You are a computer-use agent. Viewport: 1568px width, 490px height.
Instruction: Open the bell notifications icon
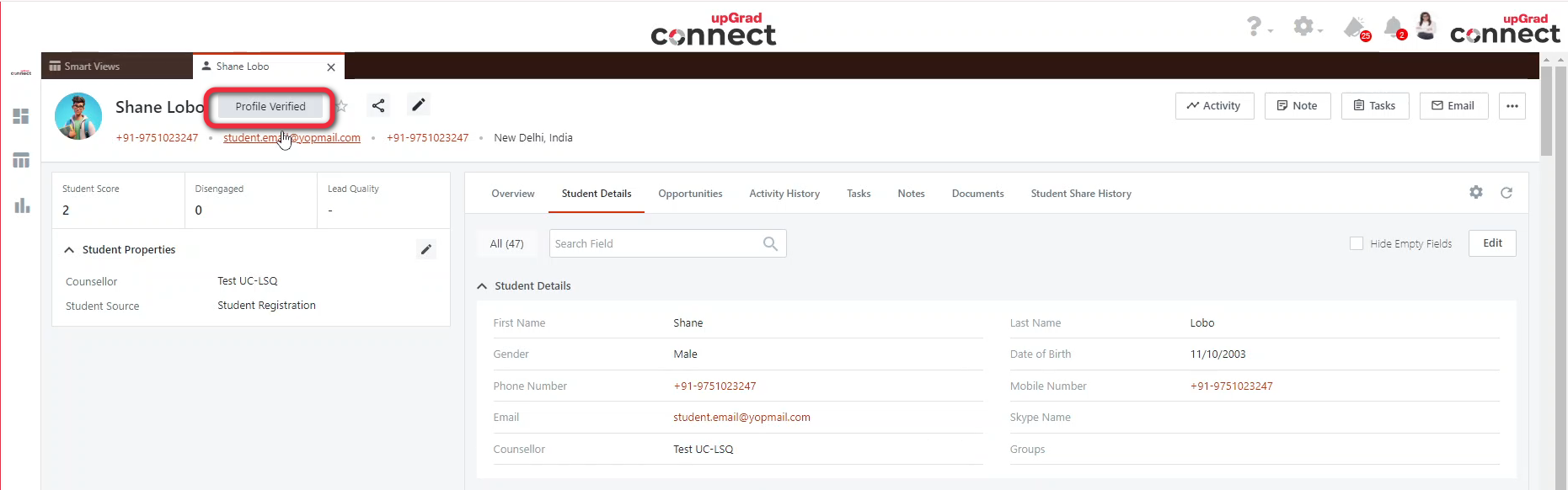1394,27
